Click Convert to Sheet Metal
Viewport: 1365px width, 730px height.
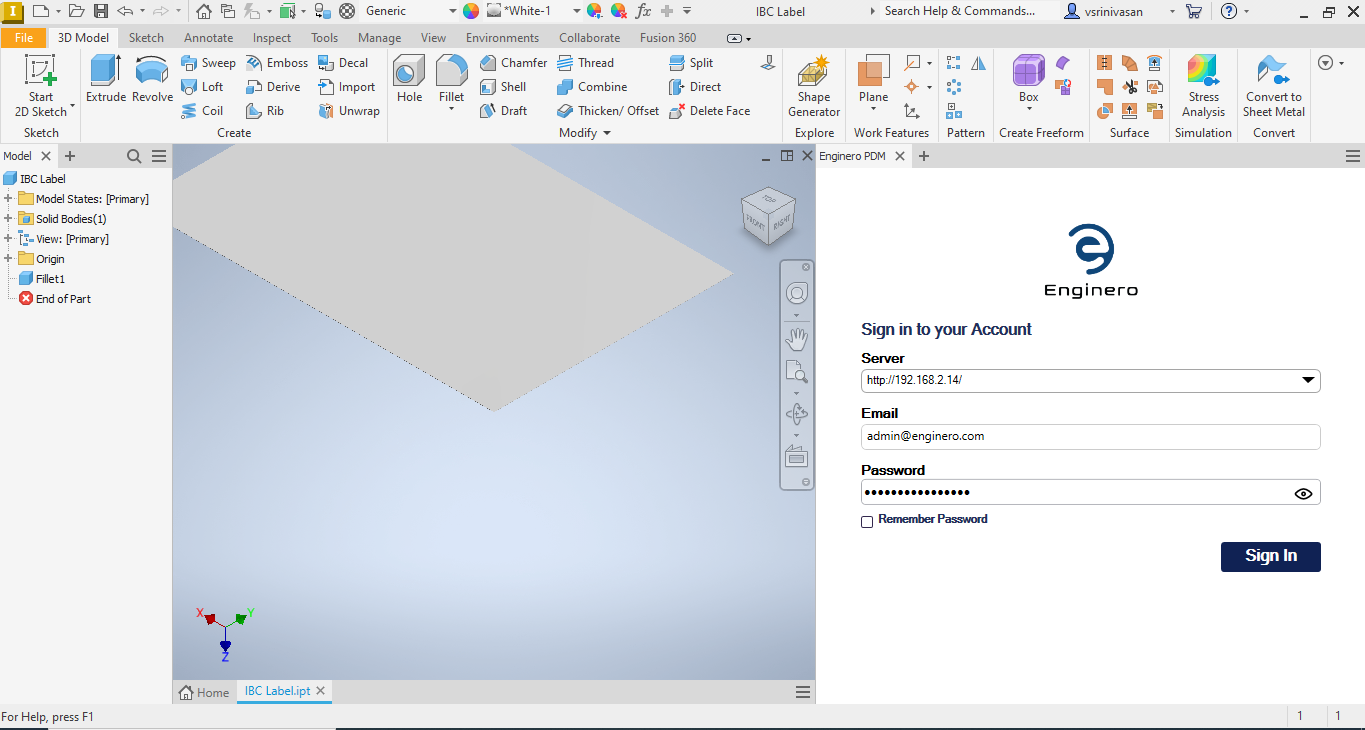(x=1274, y=86)
